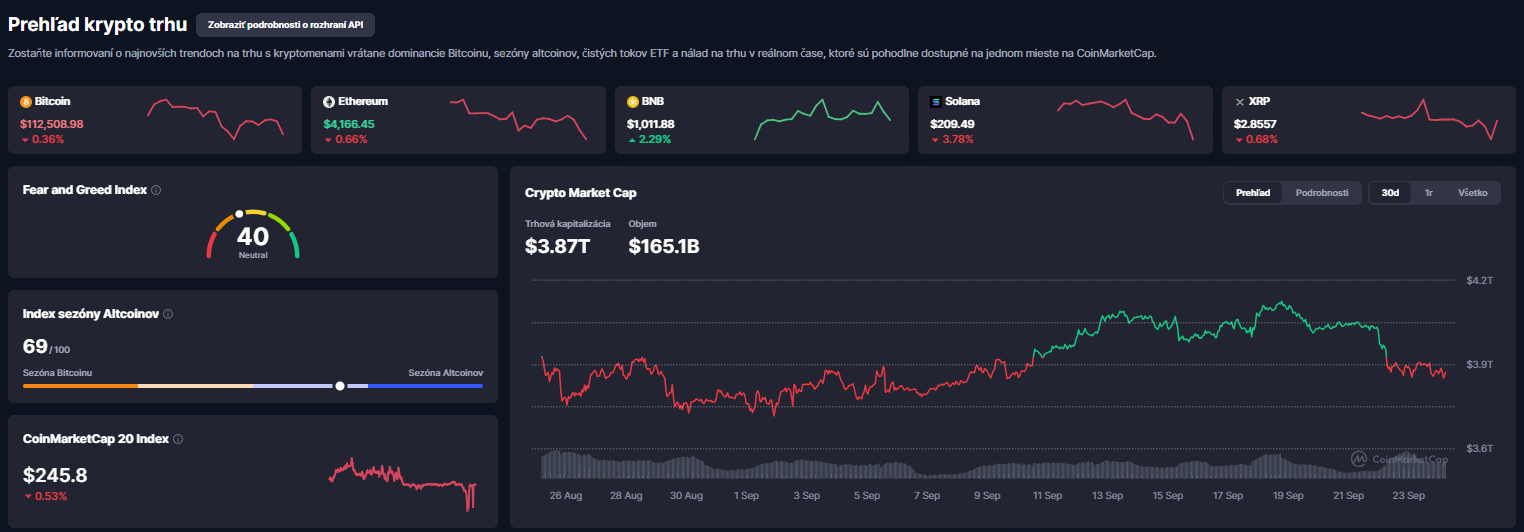Click the 19 Sep date marker on chart
The image size is (1524, 532).
1288,495
